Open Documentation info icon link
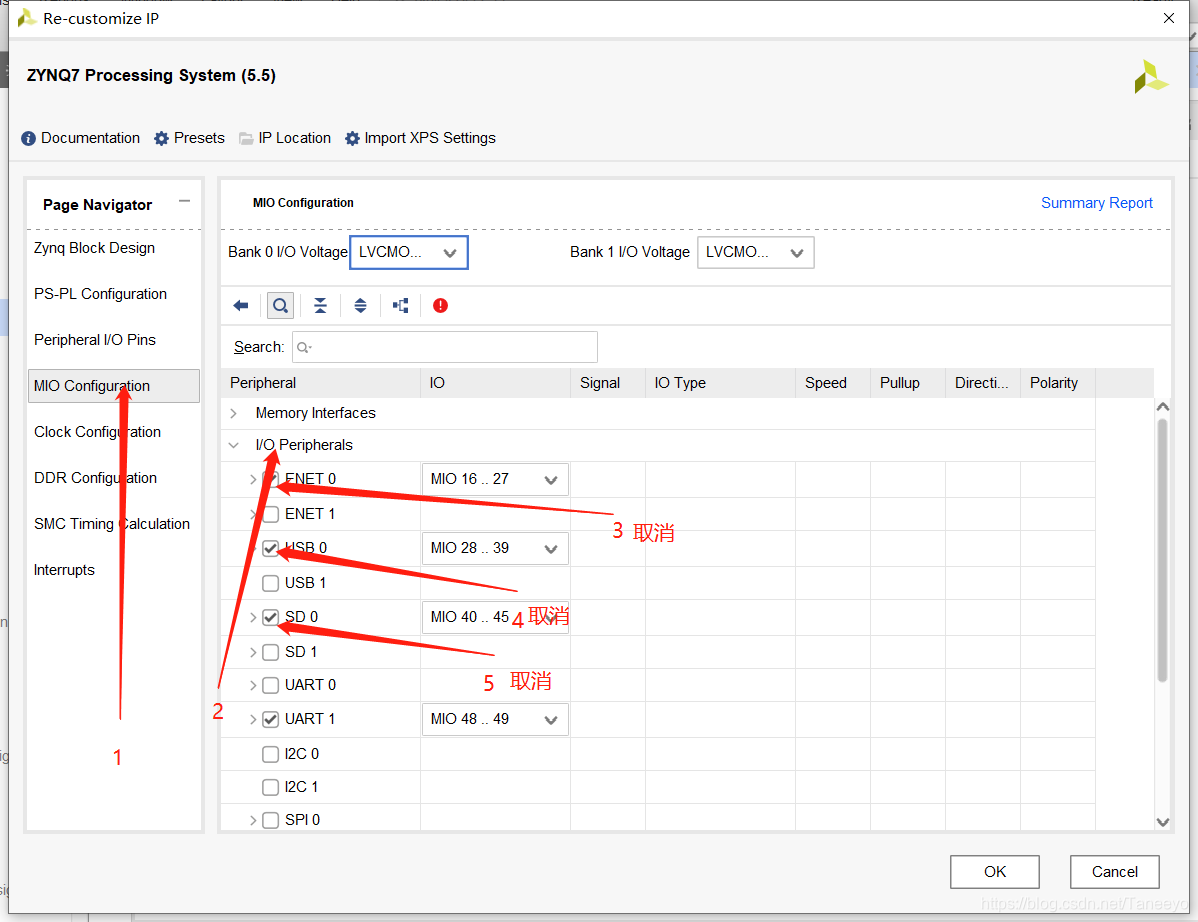 click(x=80, y=138)
